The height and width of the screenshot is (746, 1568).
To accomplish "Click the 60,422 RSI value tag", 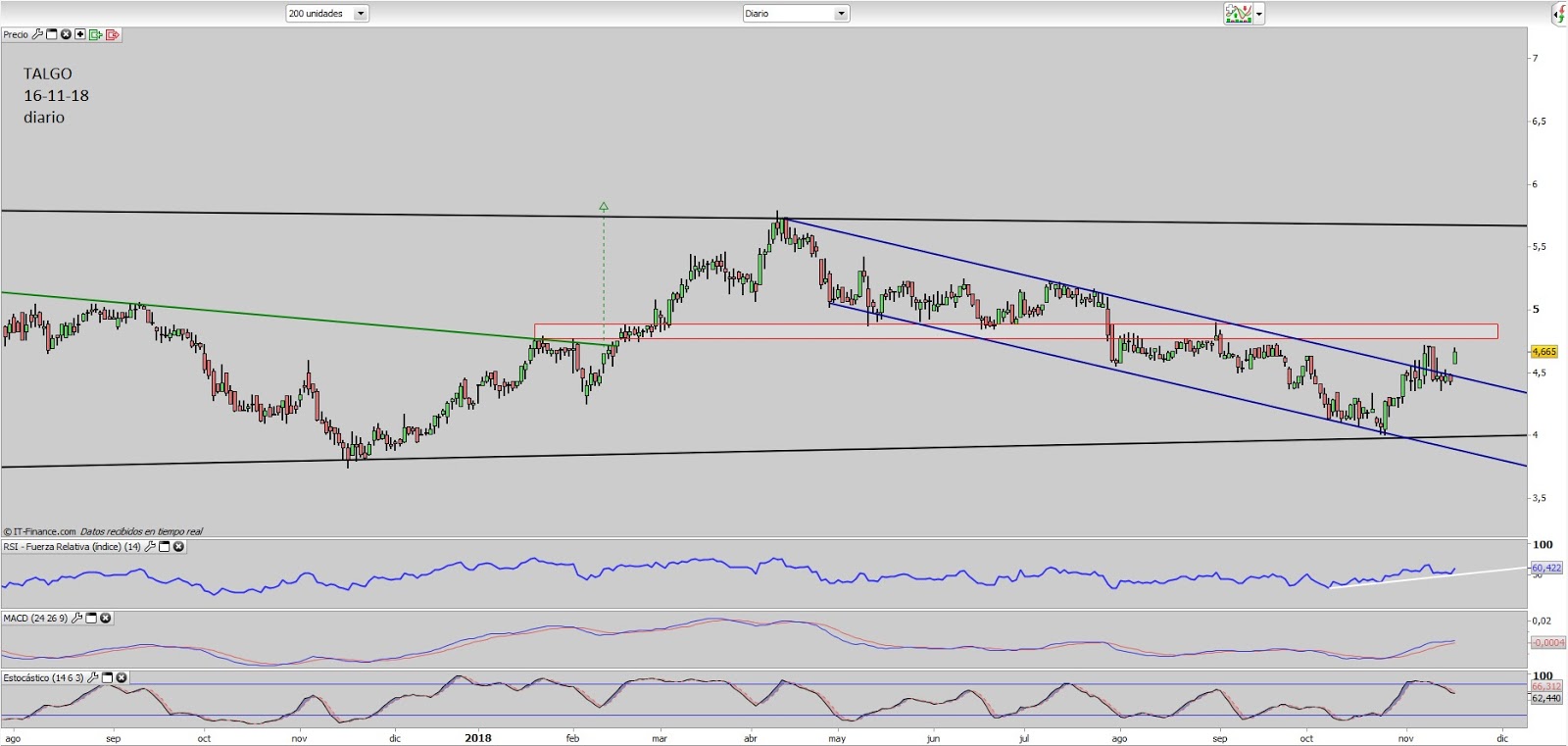I will point(1545,568).
